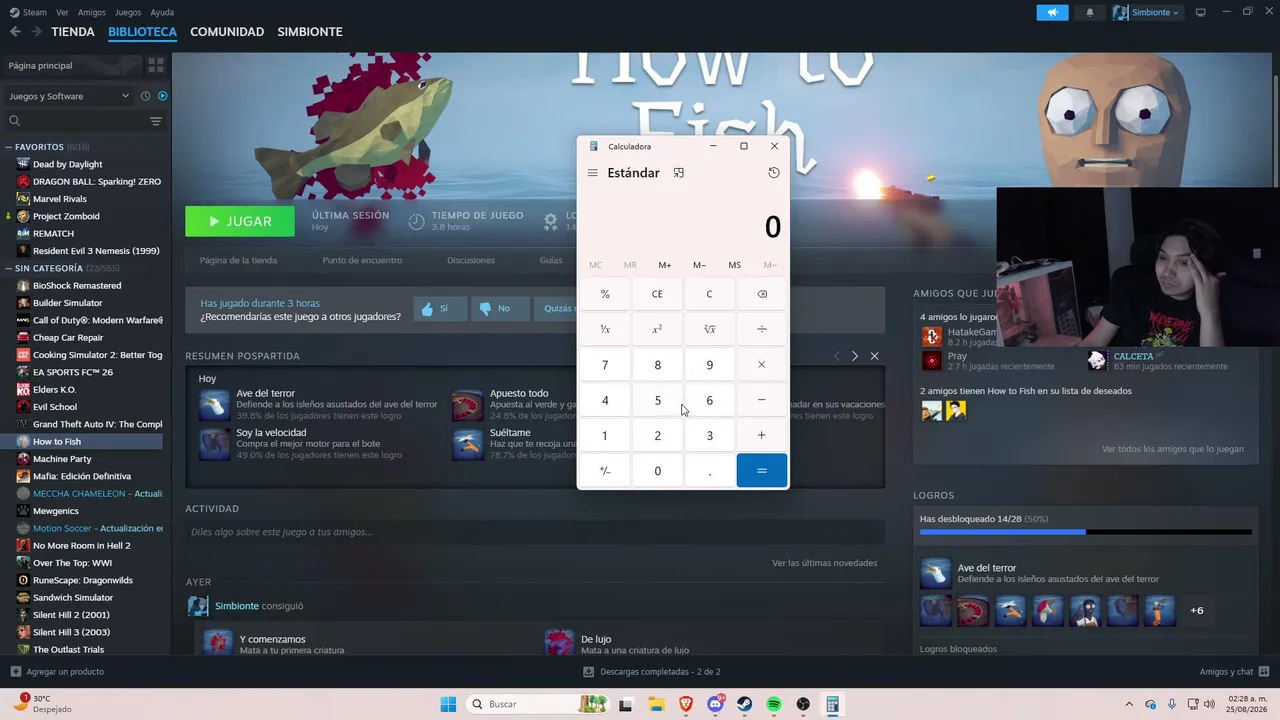This screenshot has width=1280, height=720.
Task: Open the Amigos menu
Action: [92, 12]
